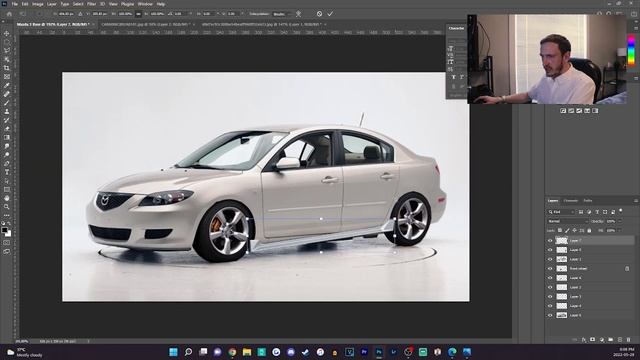Select the Rectangular Marquee tool

7,42
